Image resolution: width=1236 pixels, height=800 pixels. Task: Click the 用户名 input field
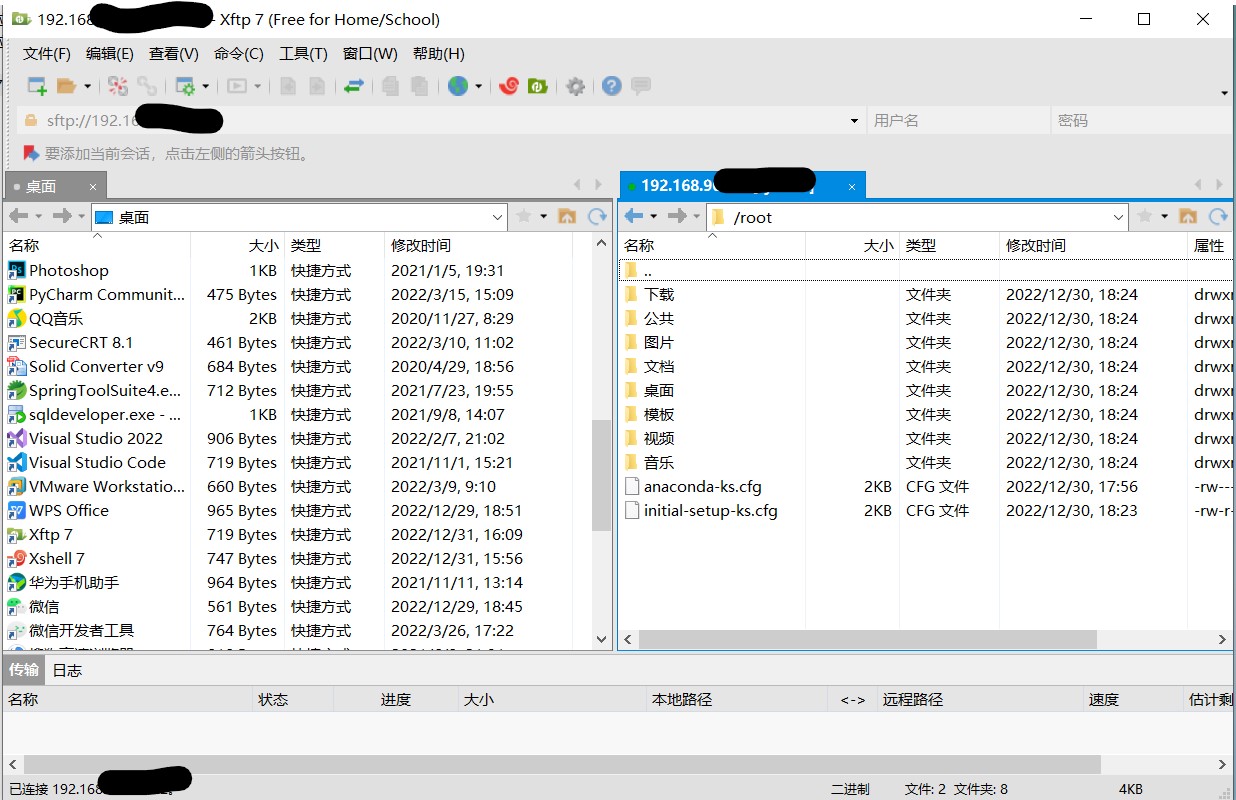pyautogui.click(x=958, y=120)
